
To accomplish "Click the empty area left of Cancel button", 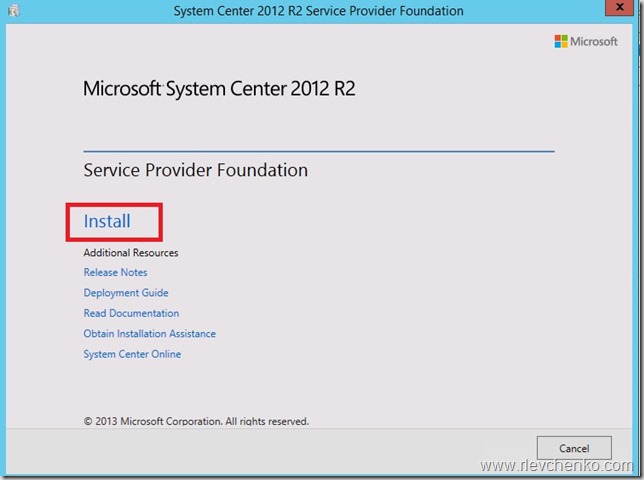I will [x=400, y=447].
